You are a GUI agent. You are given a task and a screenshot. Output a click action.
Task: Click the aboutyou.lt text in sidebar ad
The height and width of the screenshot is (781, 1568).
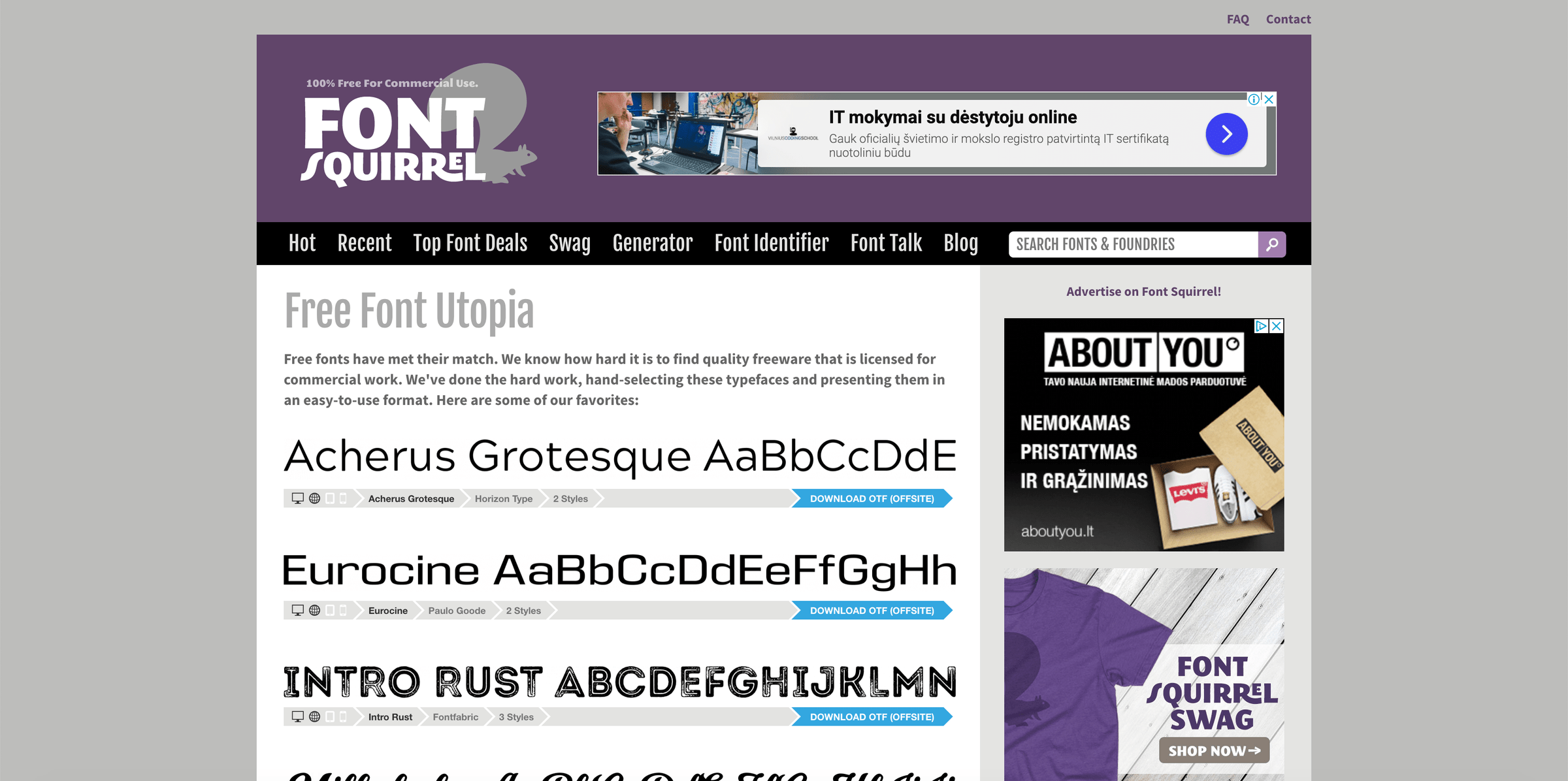tap(1057, 531)
